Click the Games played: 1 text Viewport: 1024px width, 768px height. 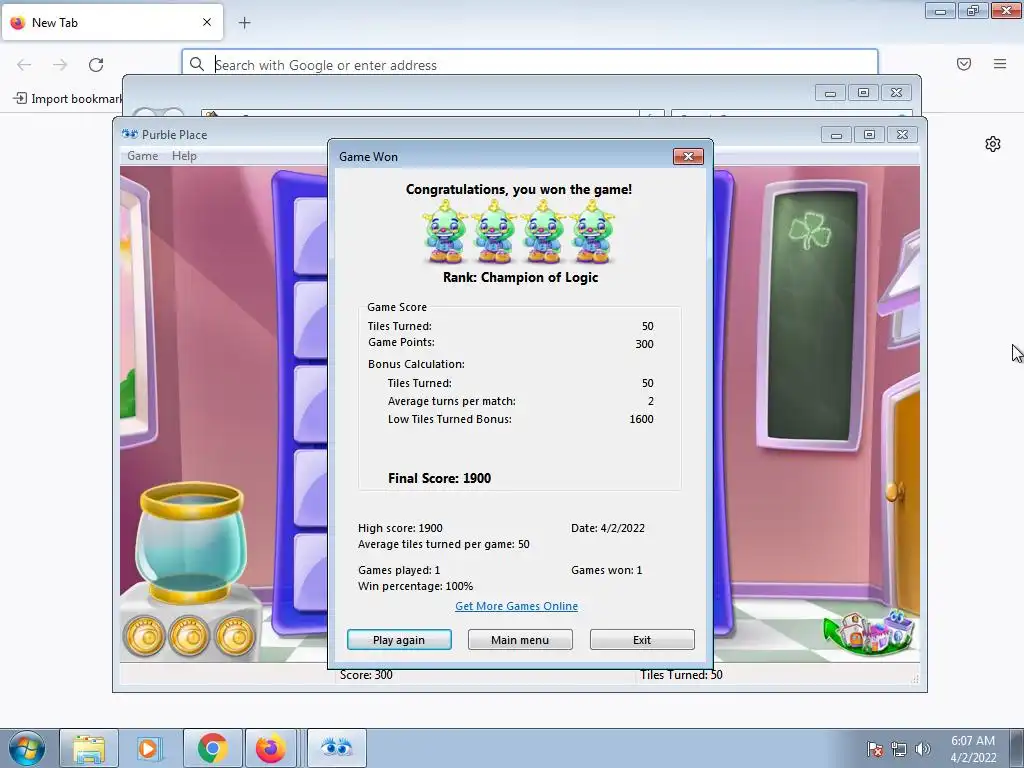point(399,570)
